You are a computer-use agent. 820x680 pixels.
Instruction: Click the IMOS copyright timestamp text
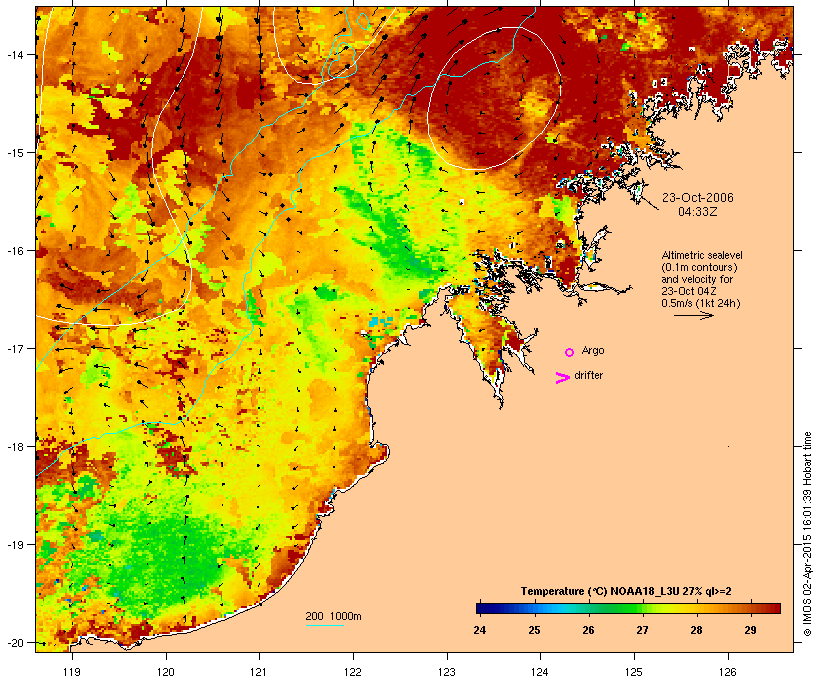(807, 534)
